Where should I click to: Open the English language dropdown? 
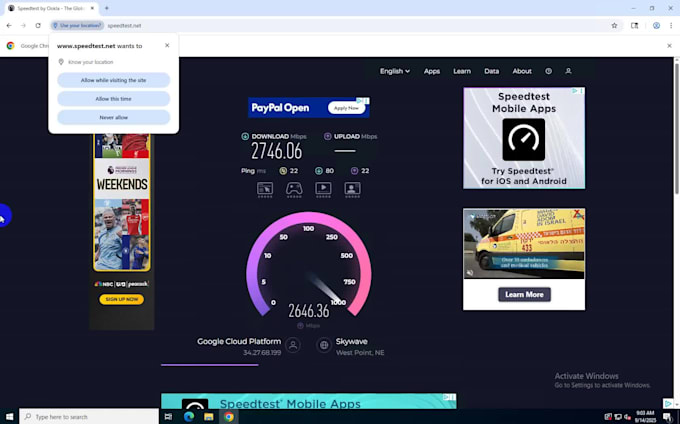coord(395,71)
